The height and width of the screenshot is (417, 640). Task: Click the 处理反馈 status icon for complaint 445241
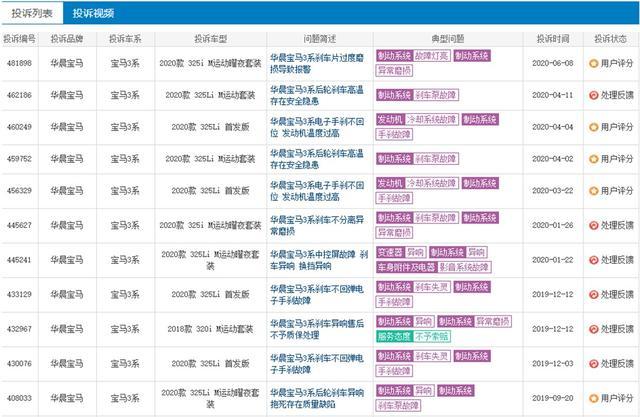tap(593, 260)
